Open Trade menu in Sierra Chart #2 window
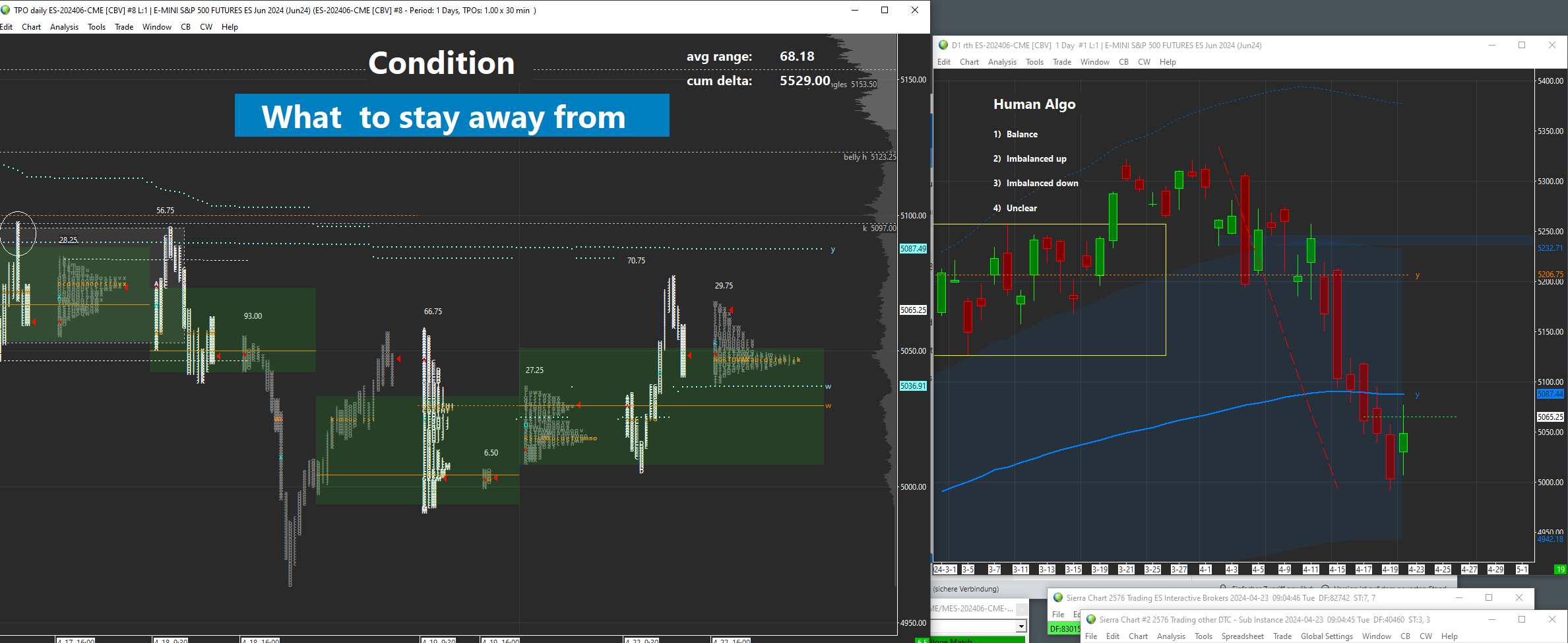Image resolution: width=1568 pixels, height=643 pixels. click(x=1282, y=636)
